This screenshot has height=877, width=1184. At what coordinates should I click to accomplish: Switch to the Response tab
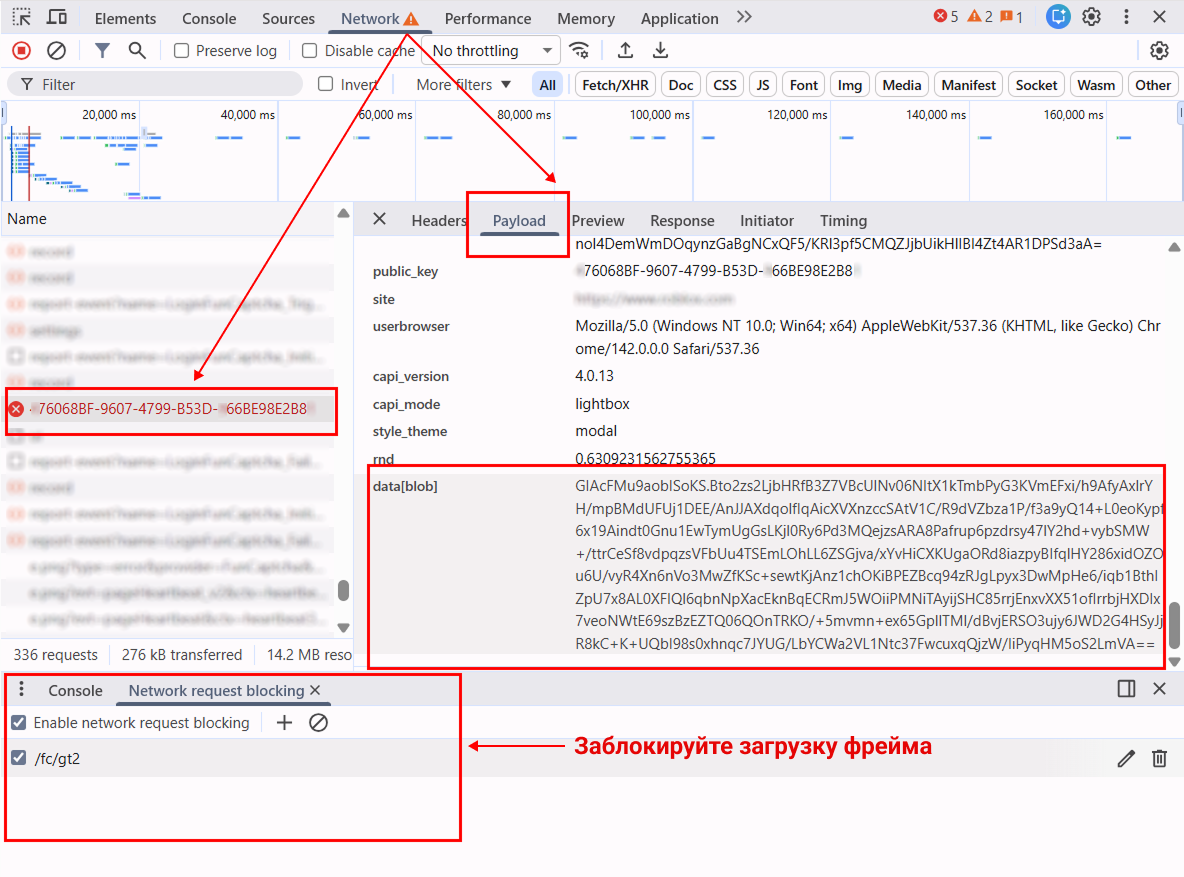[x=682, y=221]
